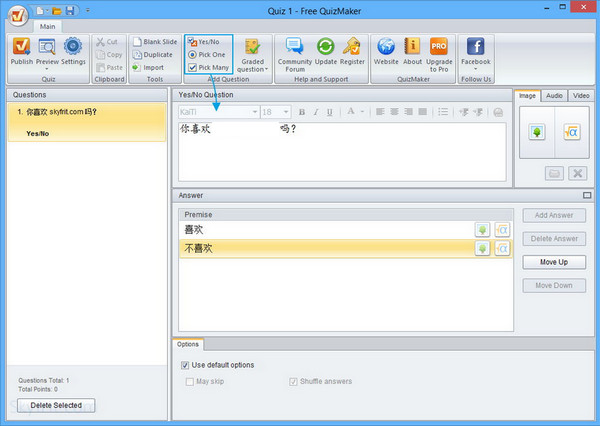The width and height of the screenshot is (600, 426).
Task: Switch to the Audio tab
Action: 555,95
